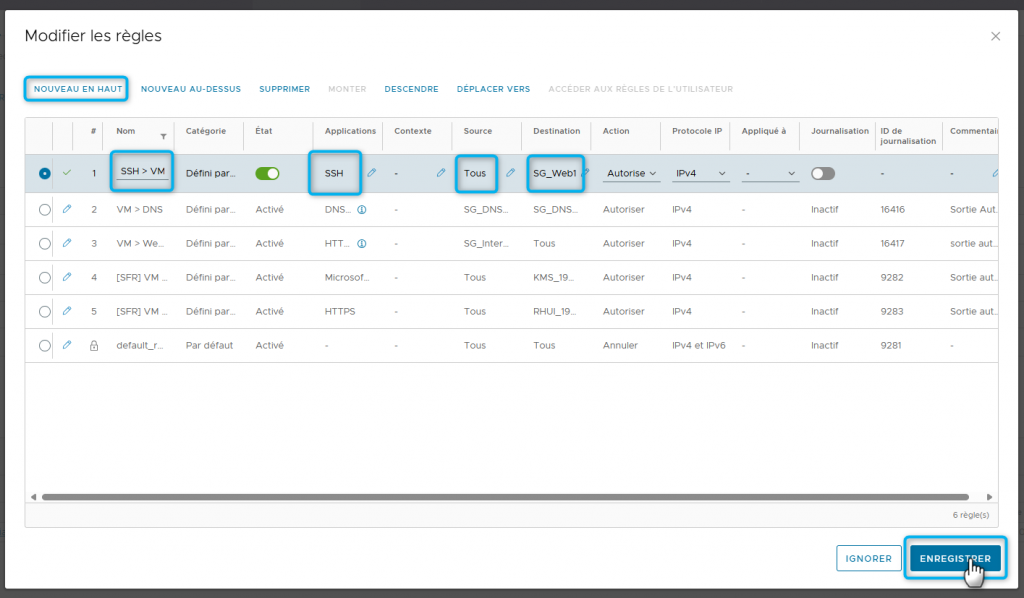Click info icon next to HTT application
Viewport: 1024px width, 598px height.
(x=362, y=243)
